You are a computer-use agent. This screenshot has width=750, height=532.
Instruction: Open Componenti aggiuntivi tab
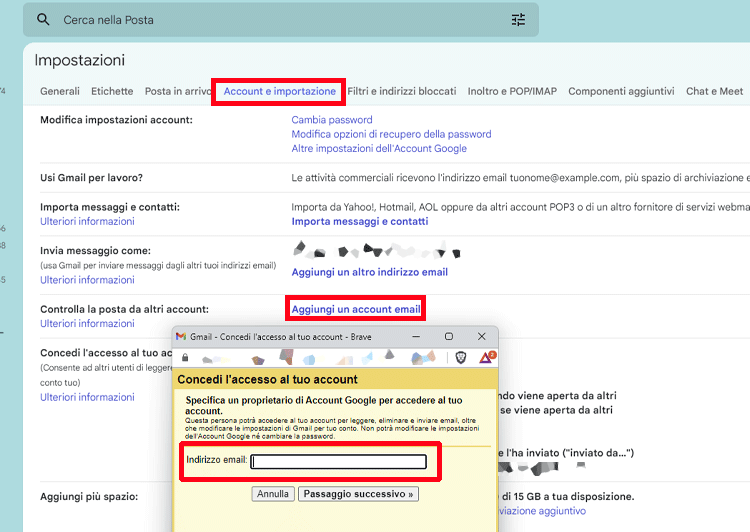pos(621,91)
